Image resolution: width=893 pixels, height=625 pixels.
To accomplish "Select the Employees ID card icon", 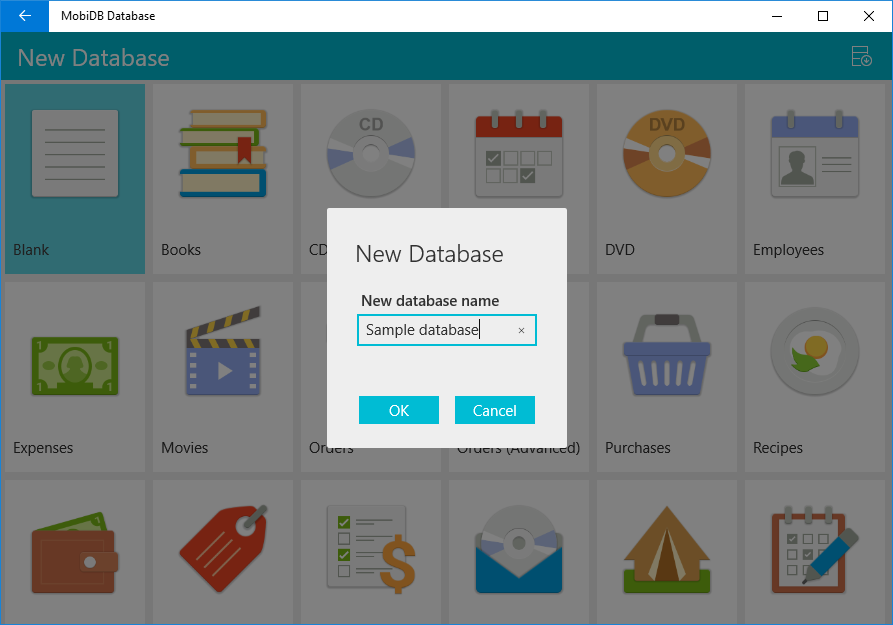I will click(x=815, y=153).
